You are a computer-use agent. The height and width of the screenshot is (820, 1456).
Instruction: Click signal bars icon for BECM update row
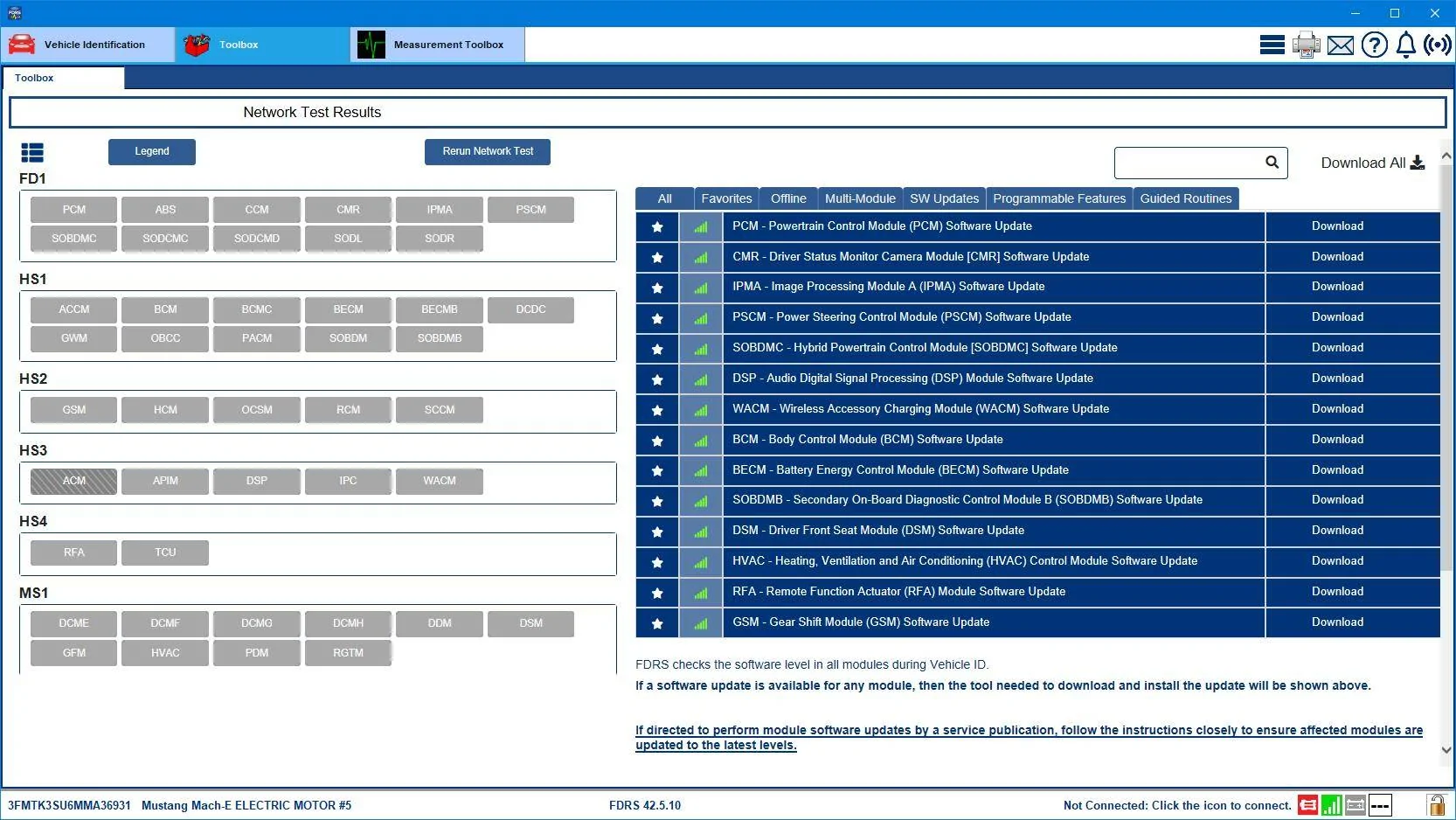tap(701, 471)
